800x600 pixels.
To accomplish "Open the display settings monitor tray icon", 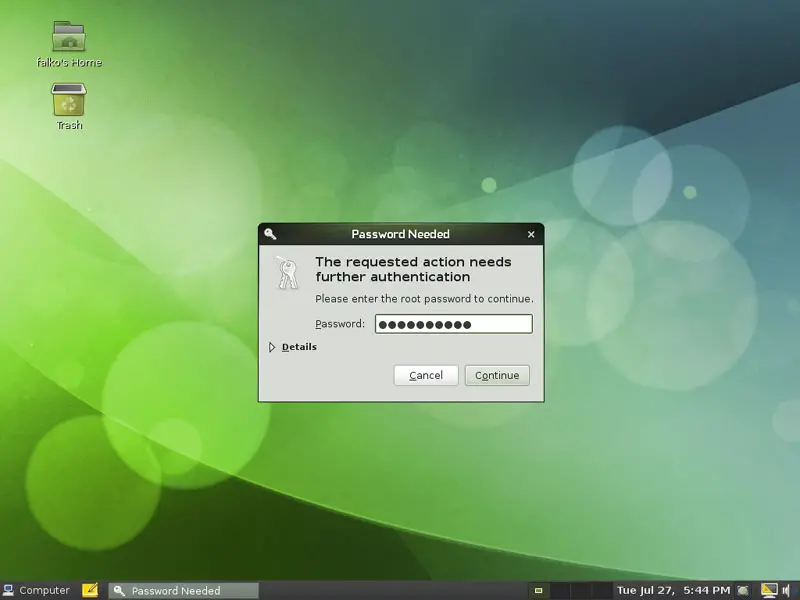I will click(769, 590).
